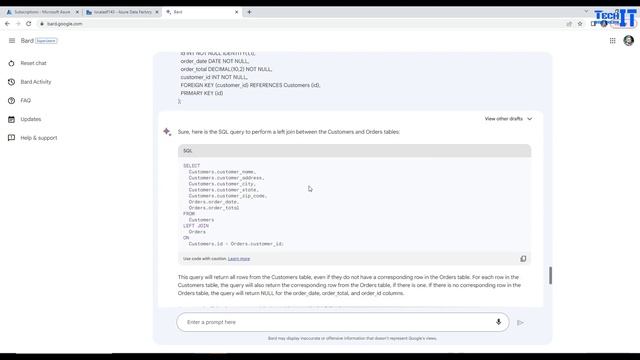Image resolution: width=640 pixels, height=360 pixels.
Task: Close the Subscriptions Microsoft Azure tab
Action: 77,12
